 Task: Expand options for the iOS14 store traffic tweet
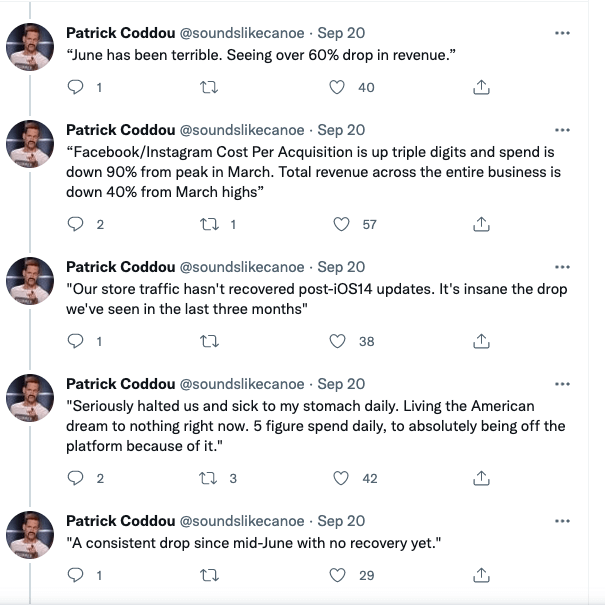click(x=562, y=267)
